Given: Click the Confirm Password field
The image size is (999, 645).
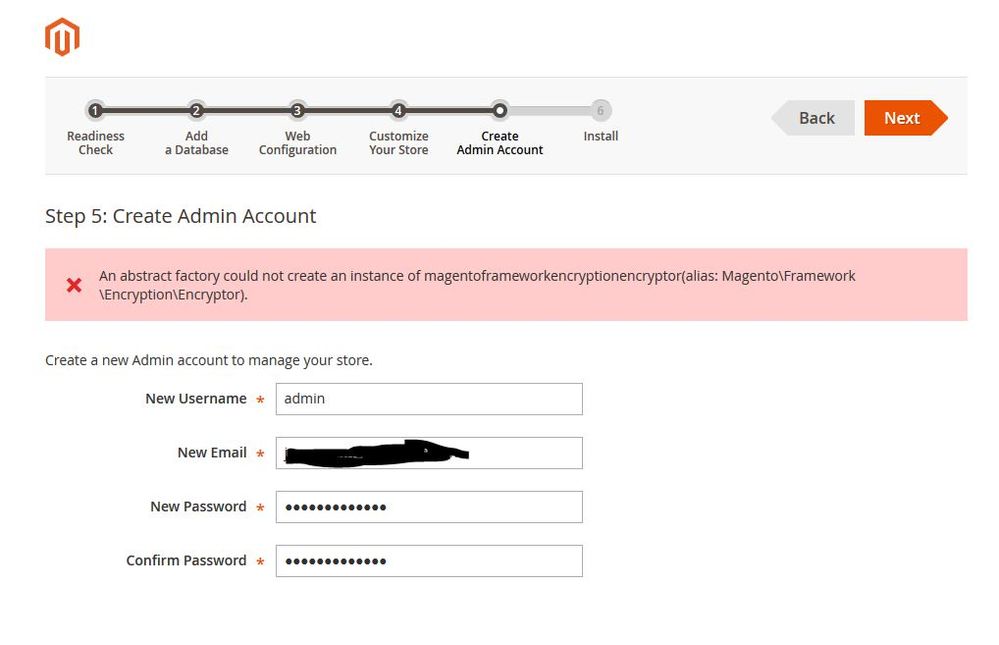Looking at the screenshot, I should pos(428,561).
